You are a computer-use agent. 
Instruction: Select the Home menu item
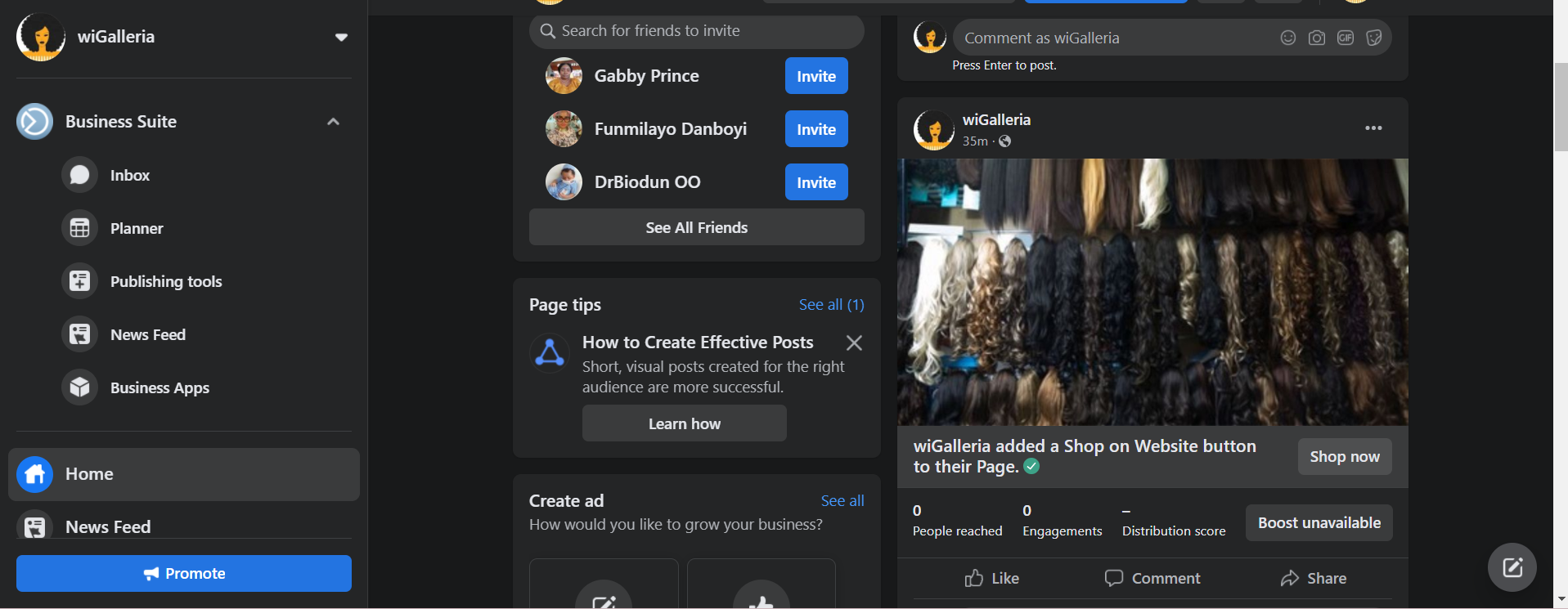[x=184, y=474]
